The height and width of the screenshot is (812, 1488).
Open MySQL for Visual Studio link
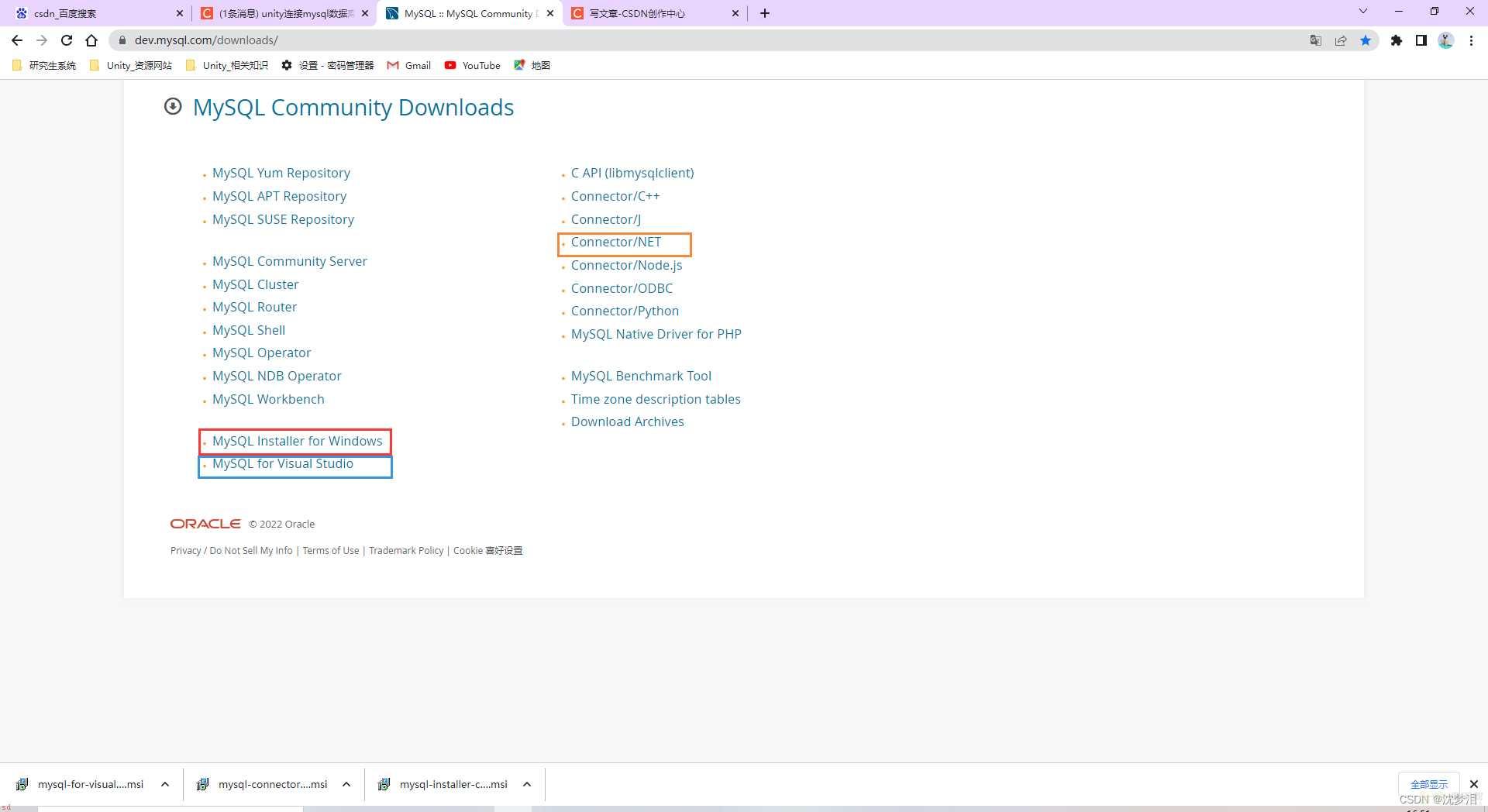(283, 463)
